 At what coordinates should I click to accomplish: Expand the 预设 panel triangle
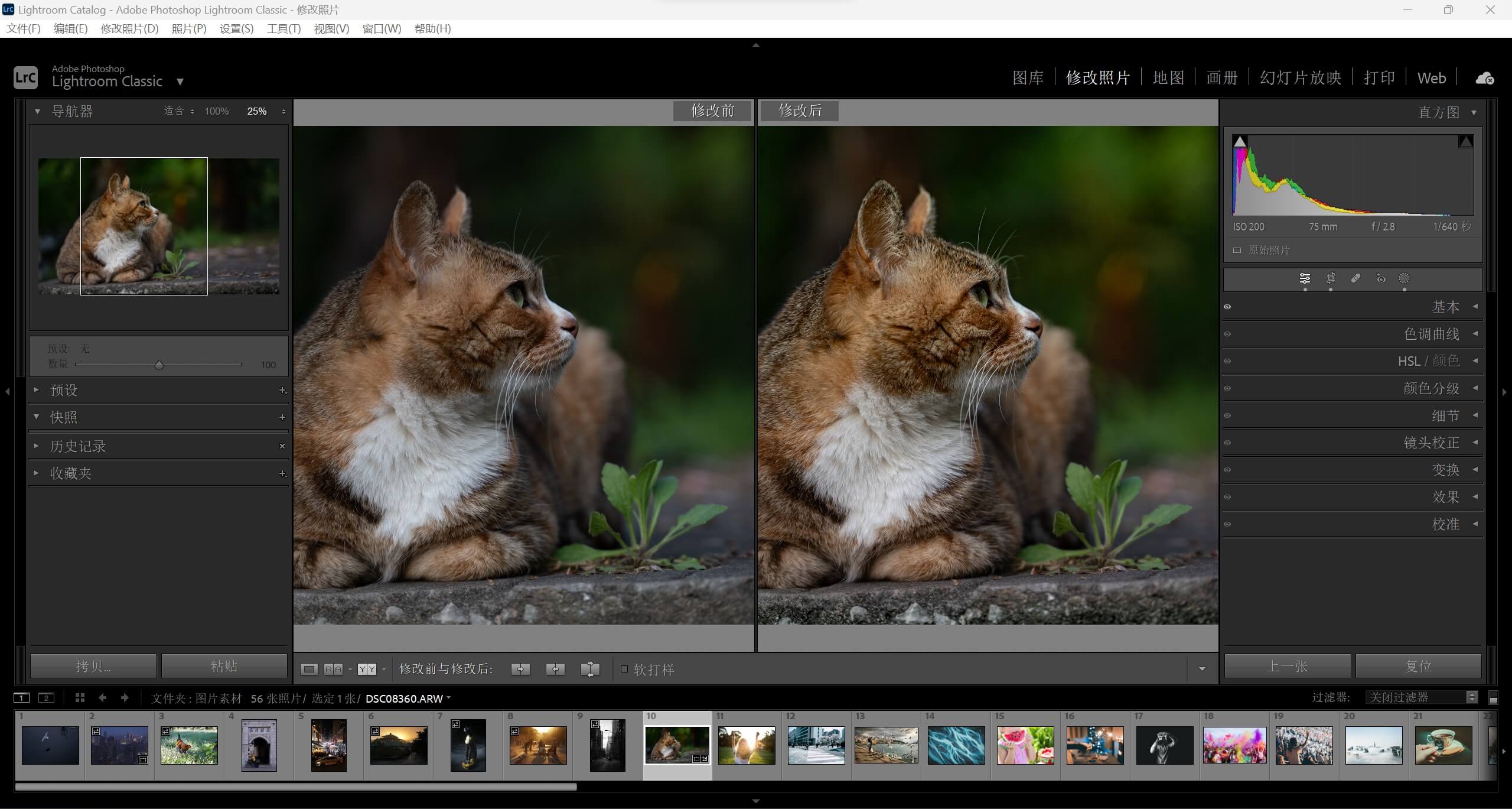(36, 389)
